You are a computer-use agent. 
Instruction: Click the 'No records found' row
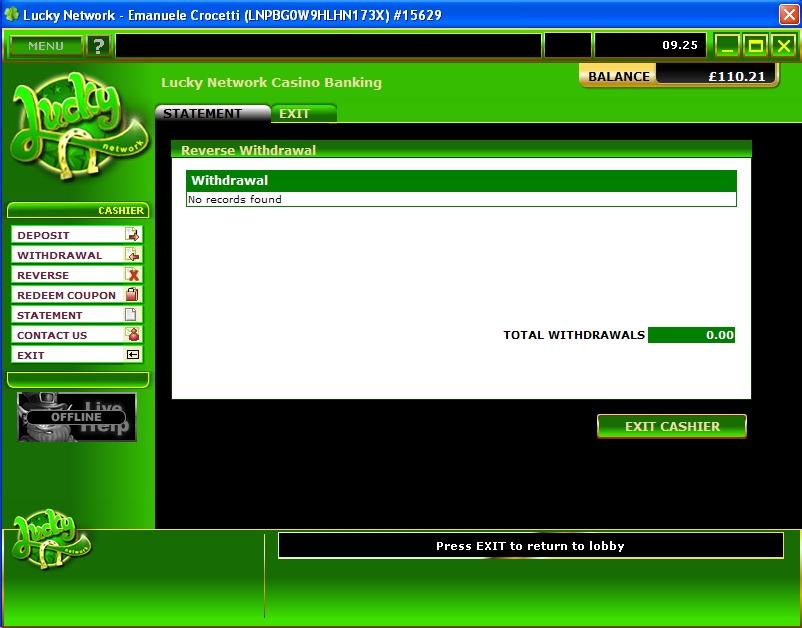point(461,199)
